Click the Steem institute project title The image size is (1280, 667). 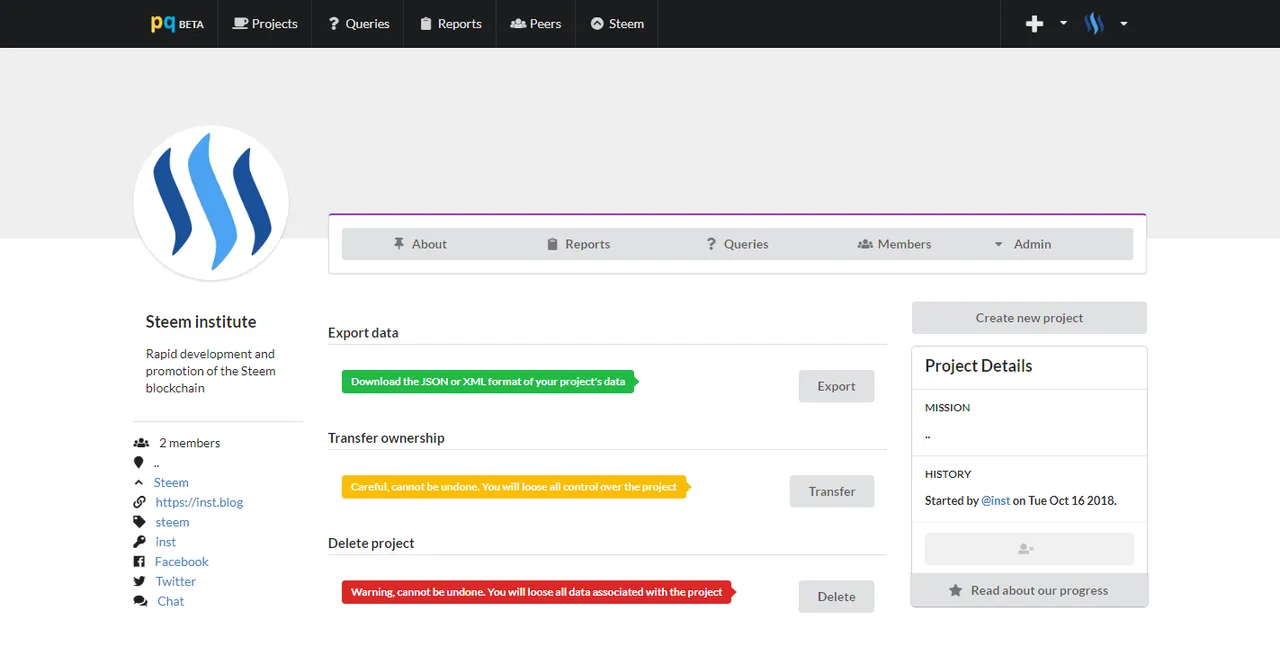(x=201, y=322)
